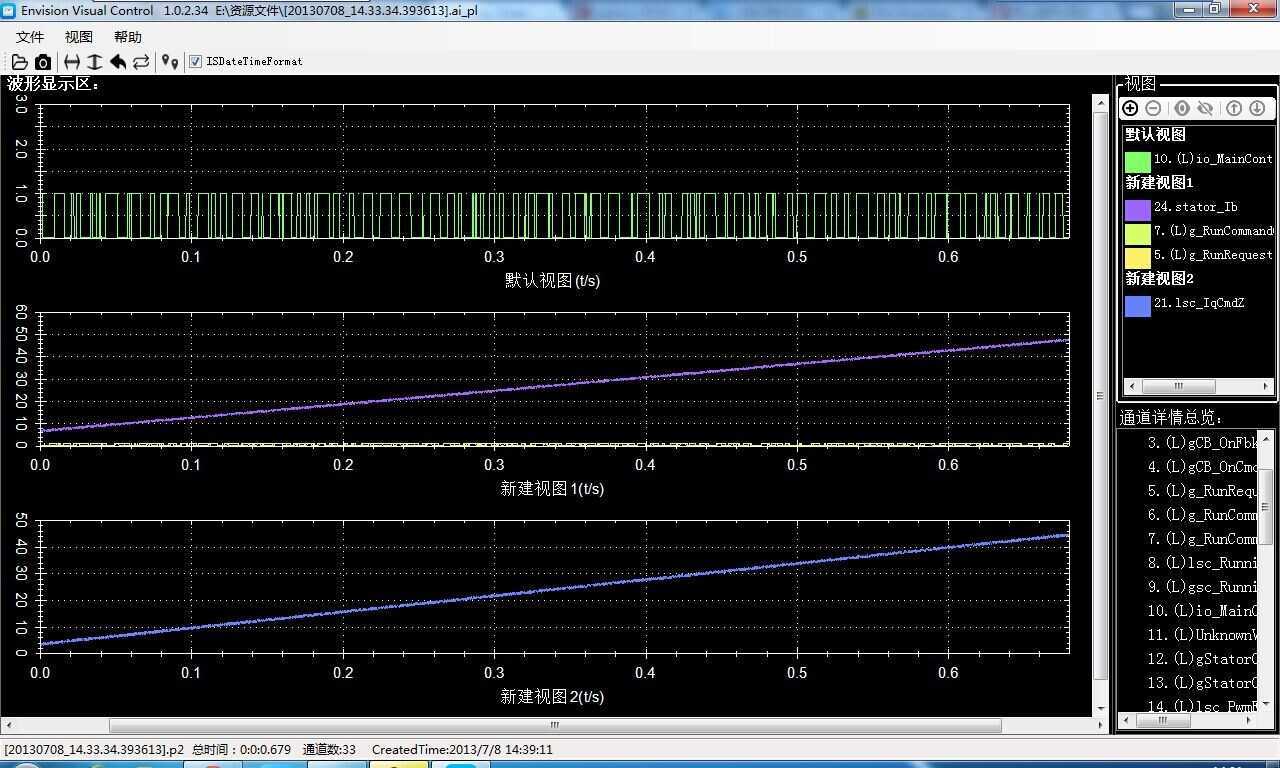Click the 新建视图2 waveform plot
1280x768 pixels.
(554, 586)
